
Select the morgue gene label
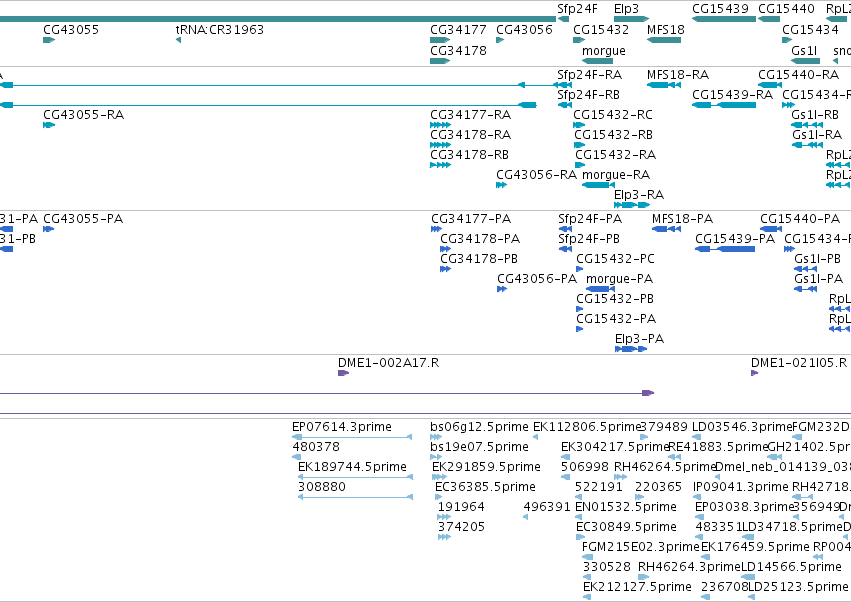click(604, 51)
